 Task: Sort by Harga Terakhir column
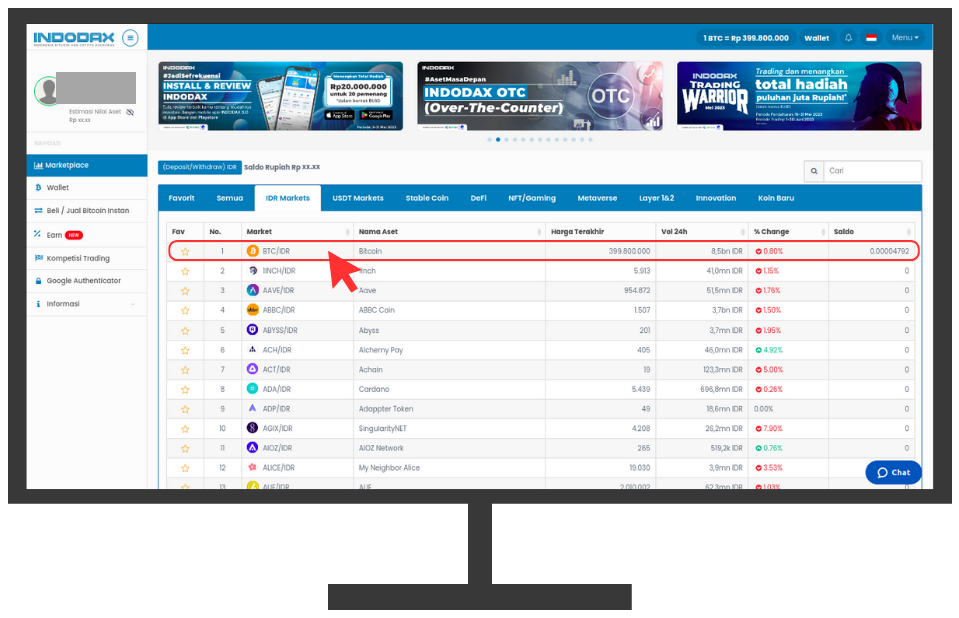(601, 231)
